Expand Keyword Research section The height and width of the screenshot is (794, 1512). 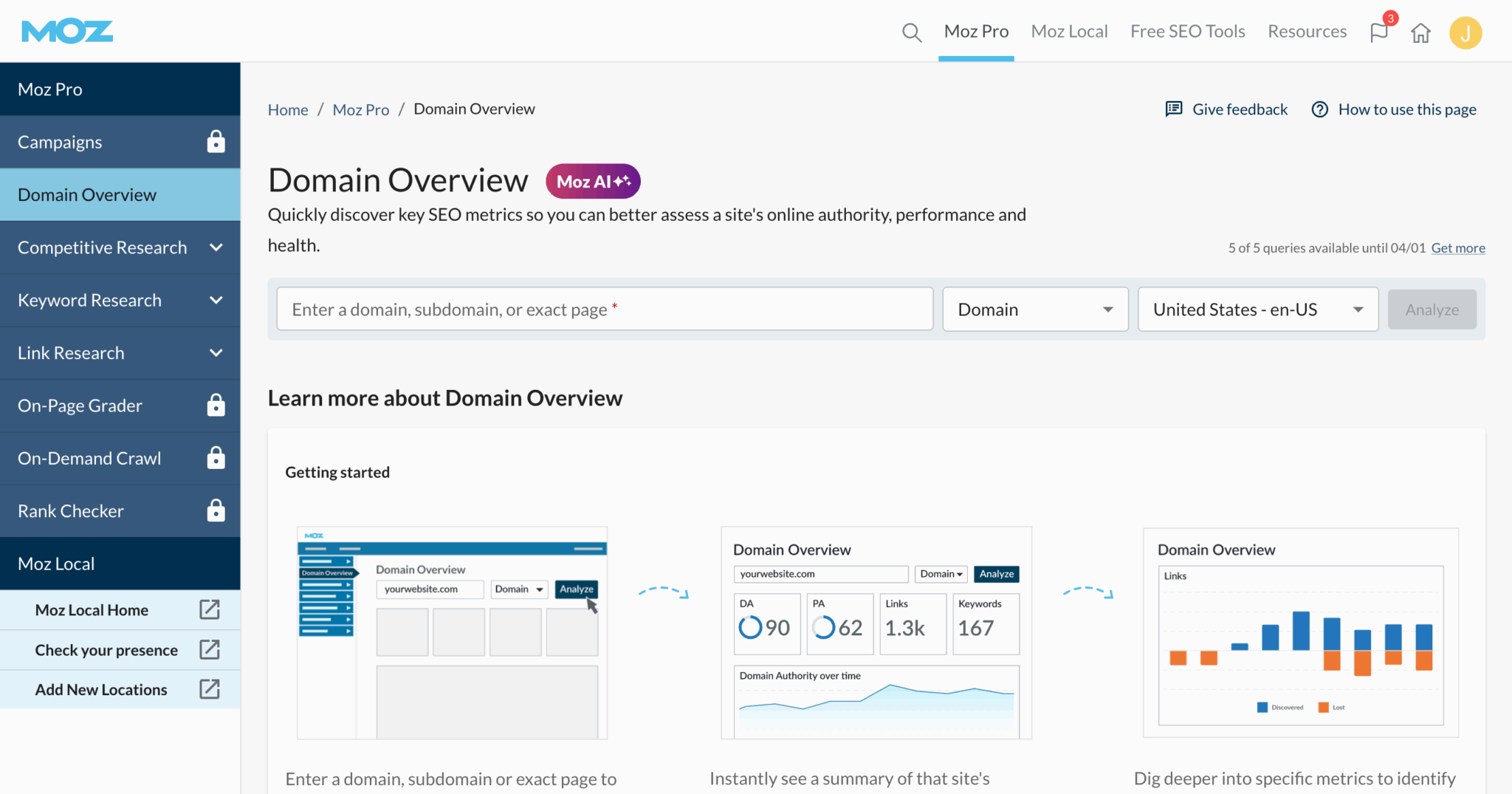click(120, 300)
